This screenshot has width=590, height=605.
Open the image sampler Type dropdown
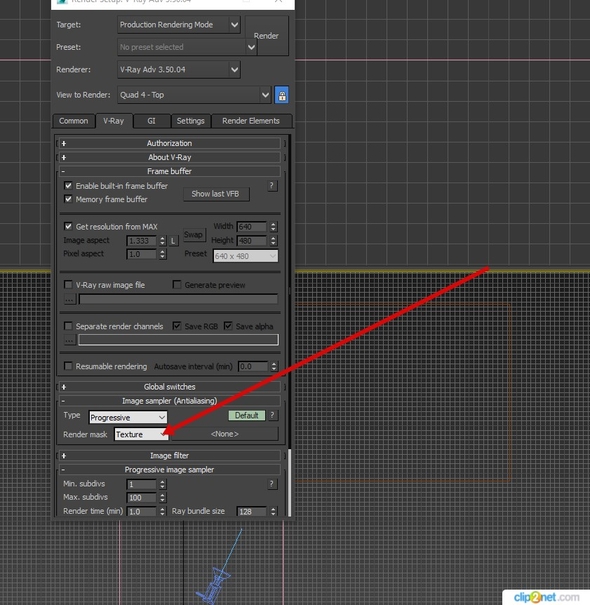pyautogui.click(x=128, y=417)
